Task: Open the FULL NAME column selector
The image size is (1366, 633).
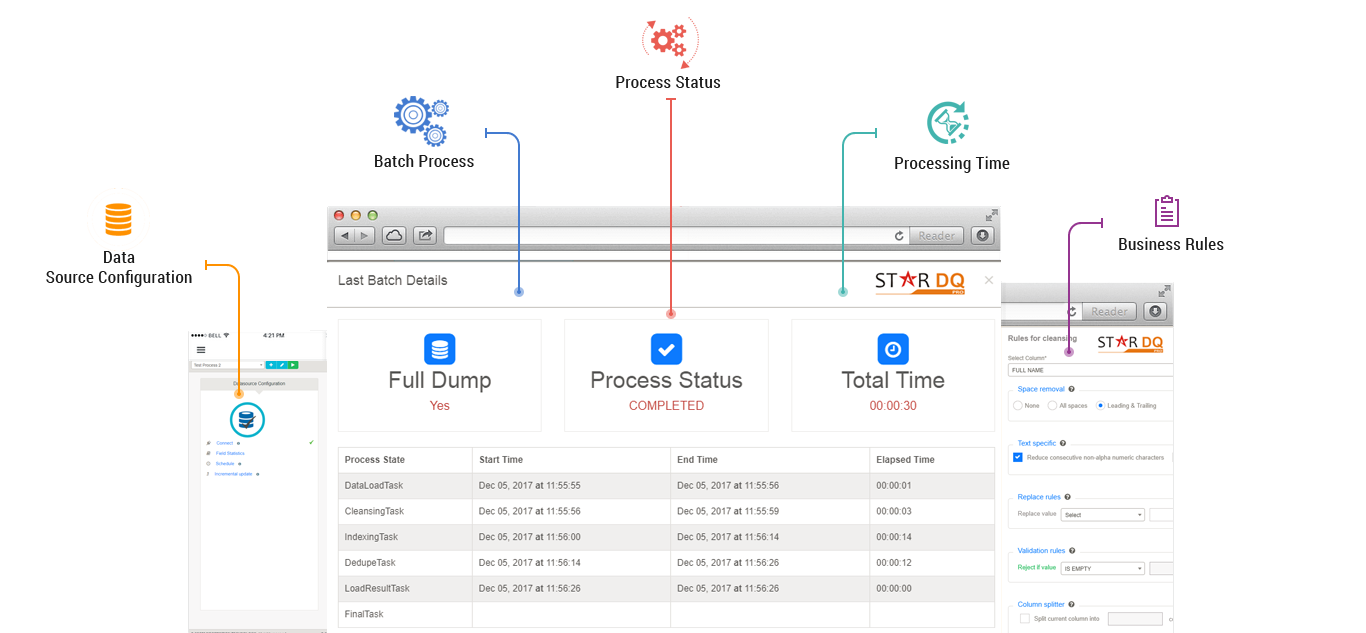Action: click(x=1090, y=370)
